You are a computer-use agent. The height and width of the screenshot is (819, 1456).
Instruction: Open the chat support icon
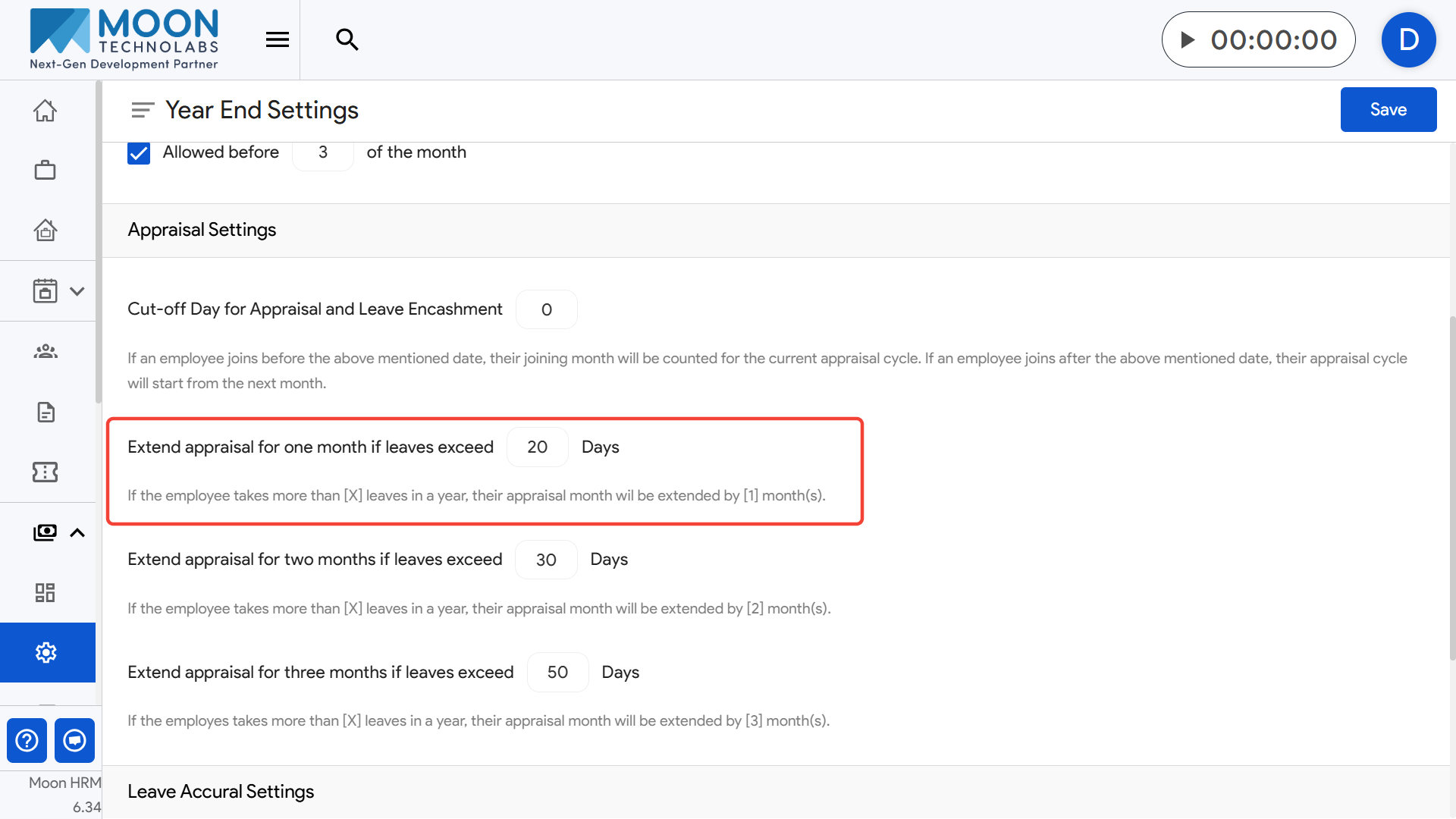pos(74,740)
